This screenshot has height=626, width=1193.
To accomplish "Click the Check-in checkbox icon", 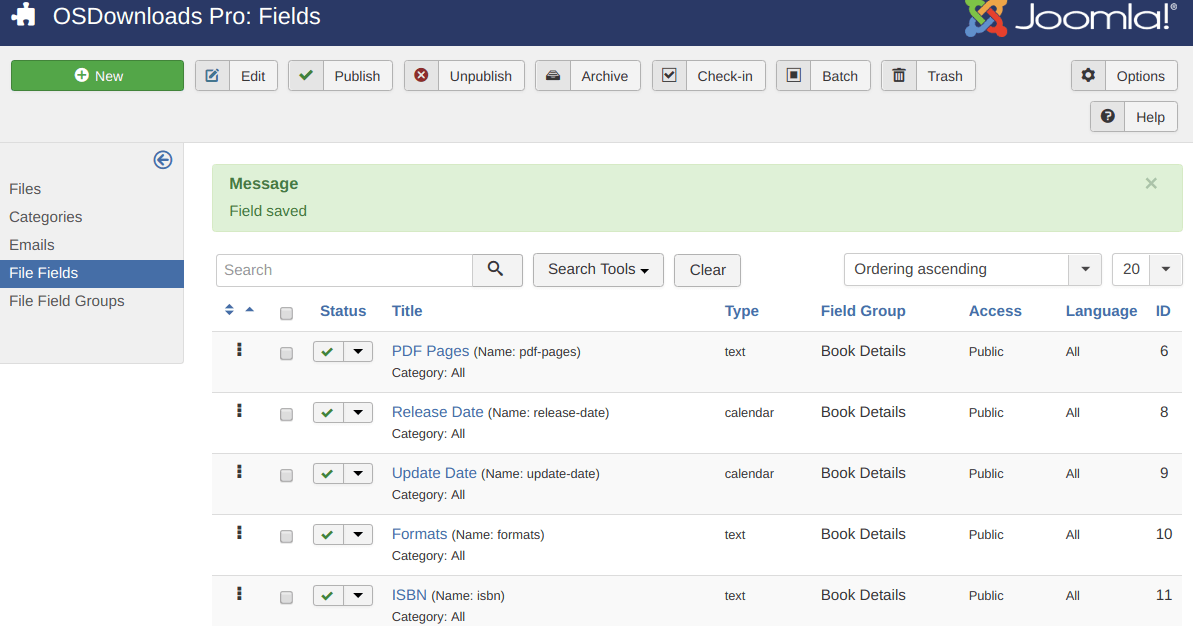I will pos(670,75).
